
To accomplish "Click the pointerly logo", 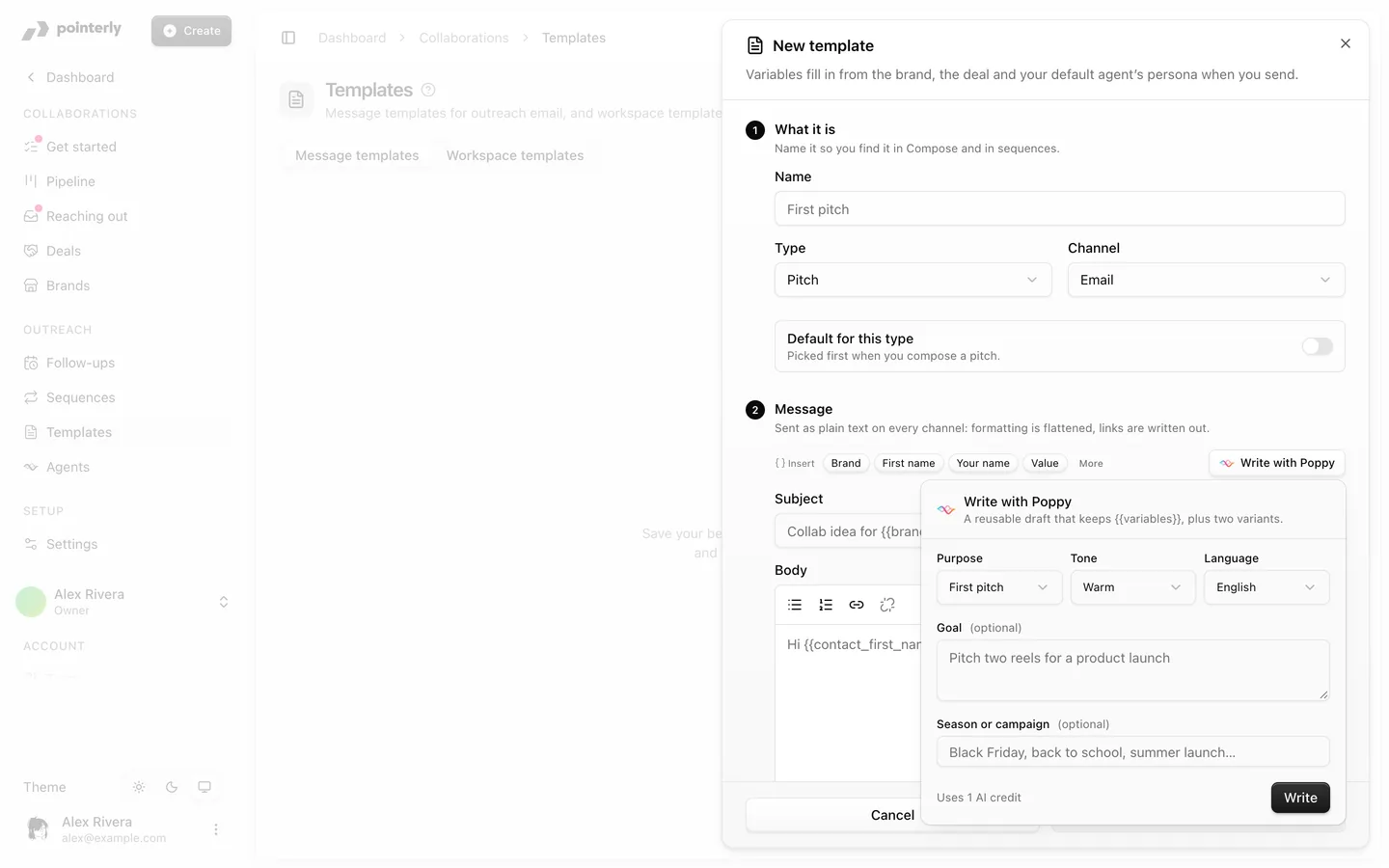I will [x=72, y=30].
